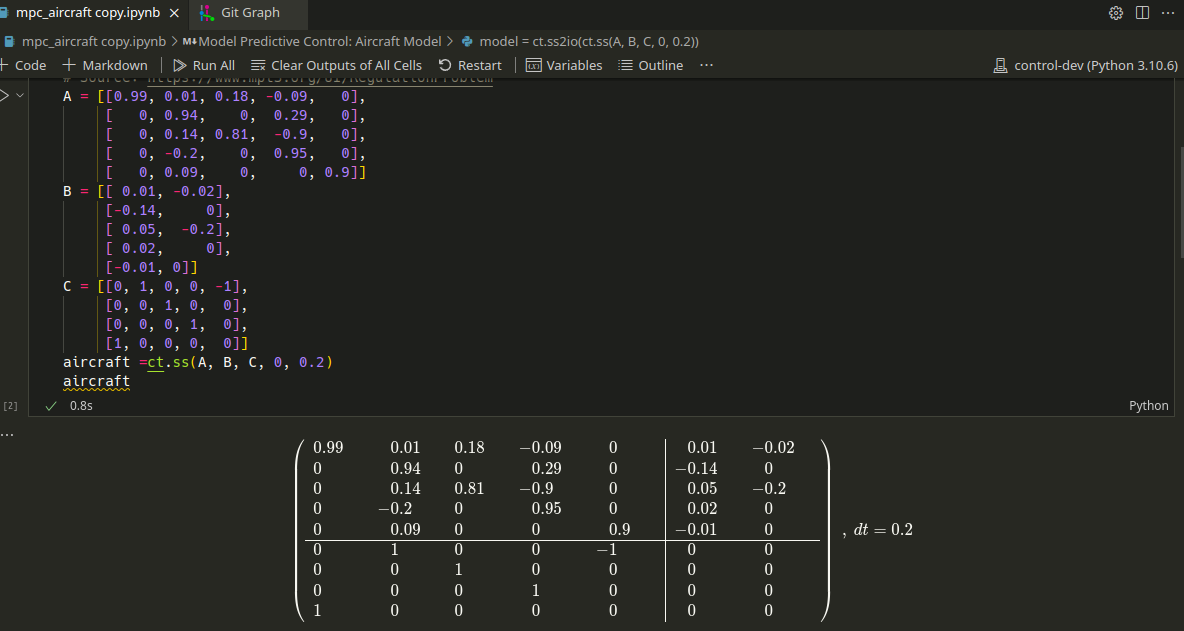This screenshot has height=631, width=1184.
Task: Insert a Markdown cell
Action: 104,64
